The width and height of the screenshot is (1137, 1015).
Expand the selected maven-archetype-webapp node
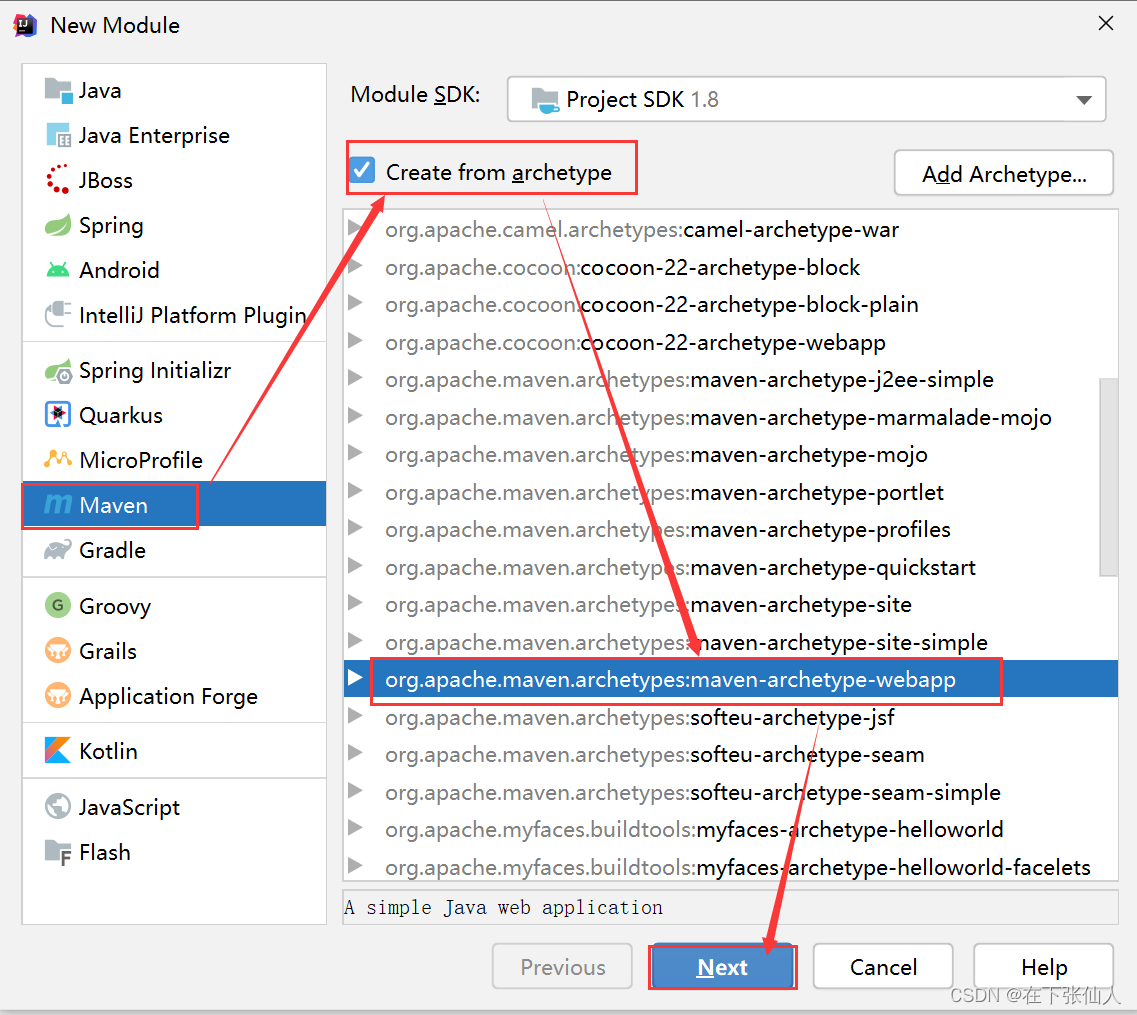coord(355,678)
